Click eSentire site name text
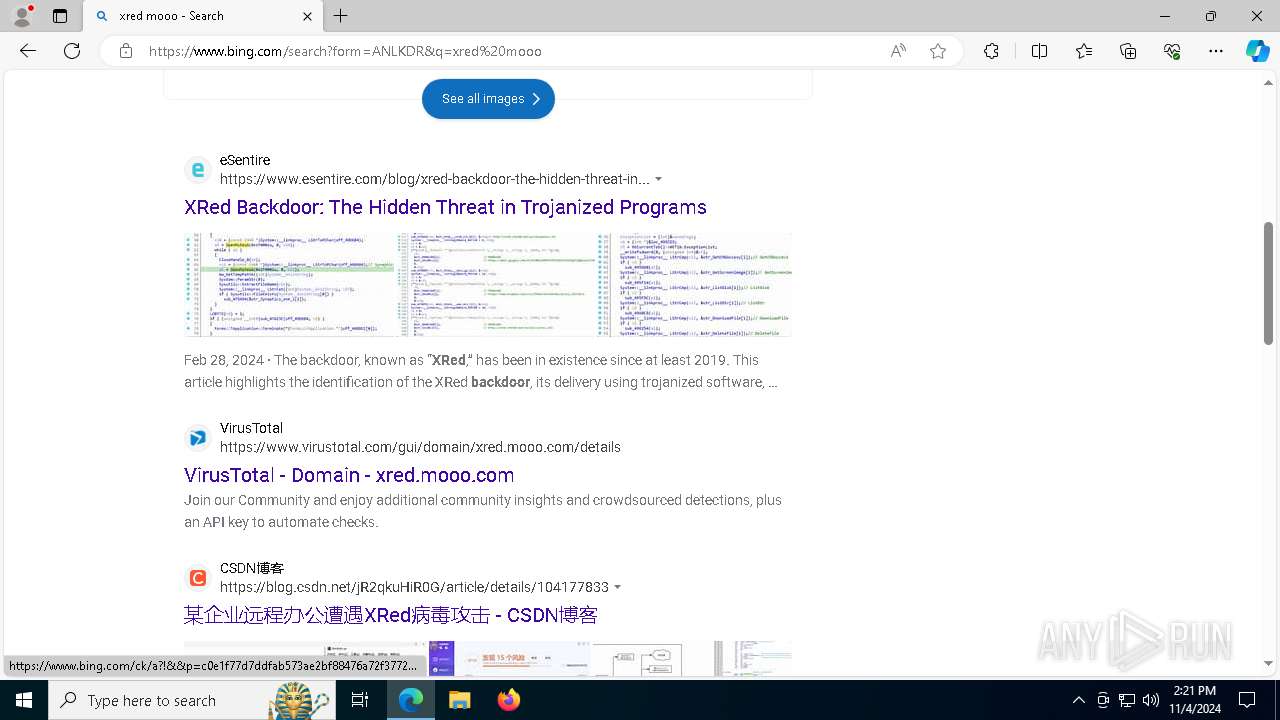 click(245, 160)
